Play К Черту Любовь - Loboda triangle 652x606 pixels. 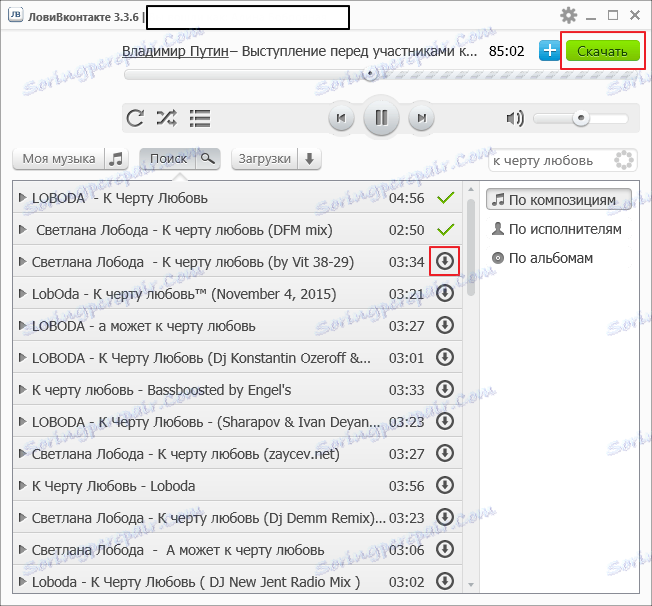[x=22, y=485]
